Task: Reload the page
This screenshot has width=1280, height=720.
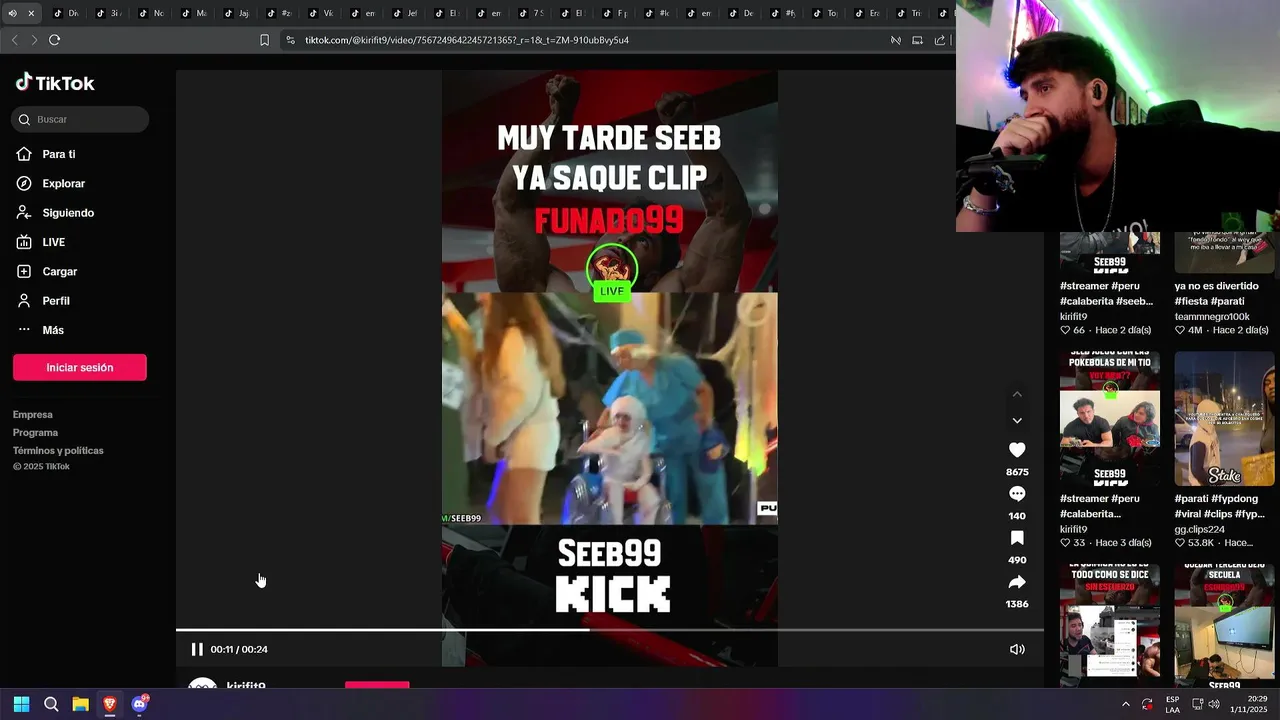Action: point(55,40)
